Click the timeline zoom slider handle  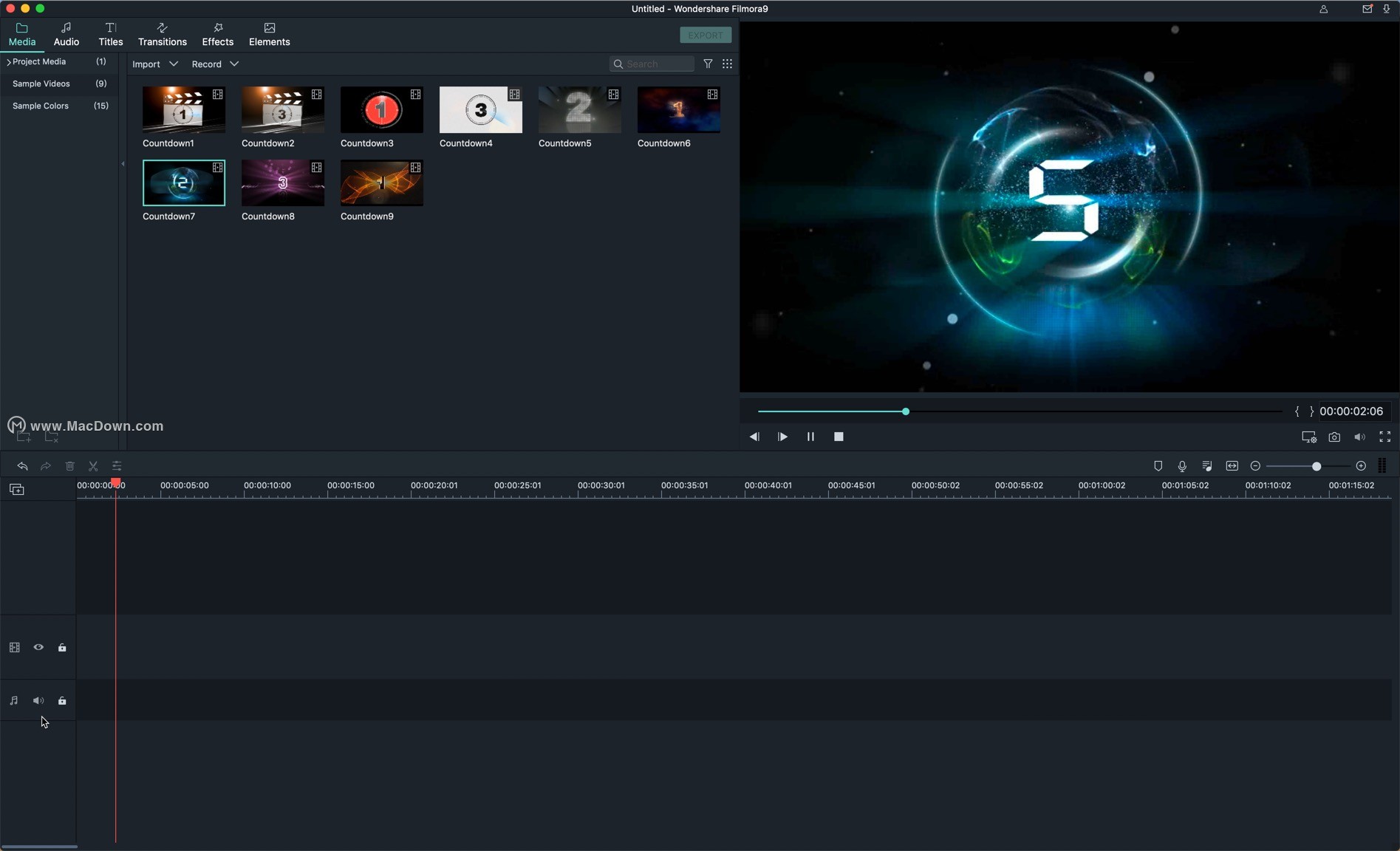click(x=1316, y=466)
